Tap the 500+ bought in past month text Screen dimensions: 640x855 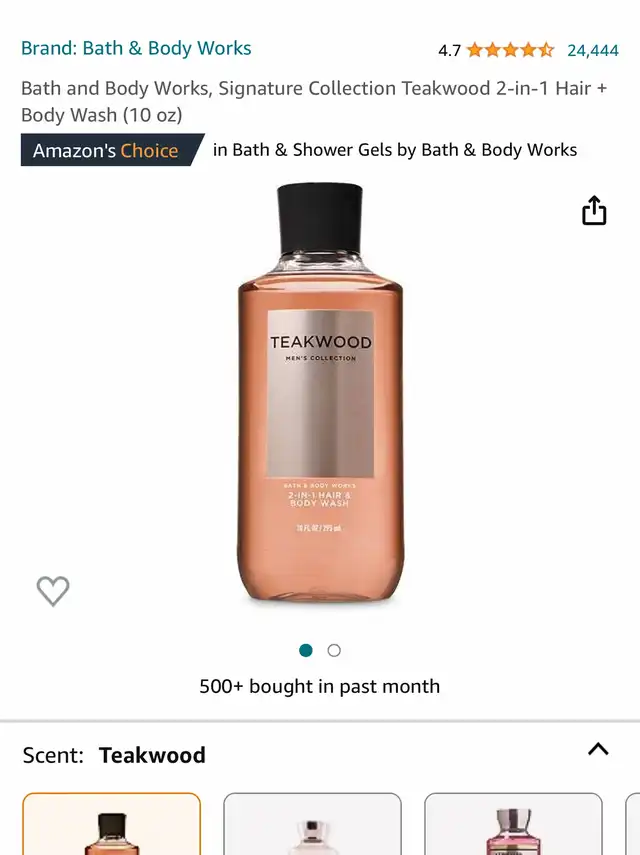(x=319, y=686)
